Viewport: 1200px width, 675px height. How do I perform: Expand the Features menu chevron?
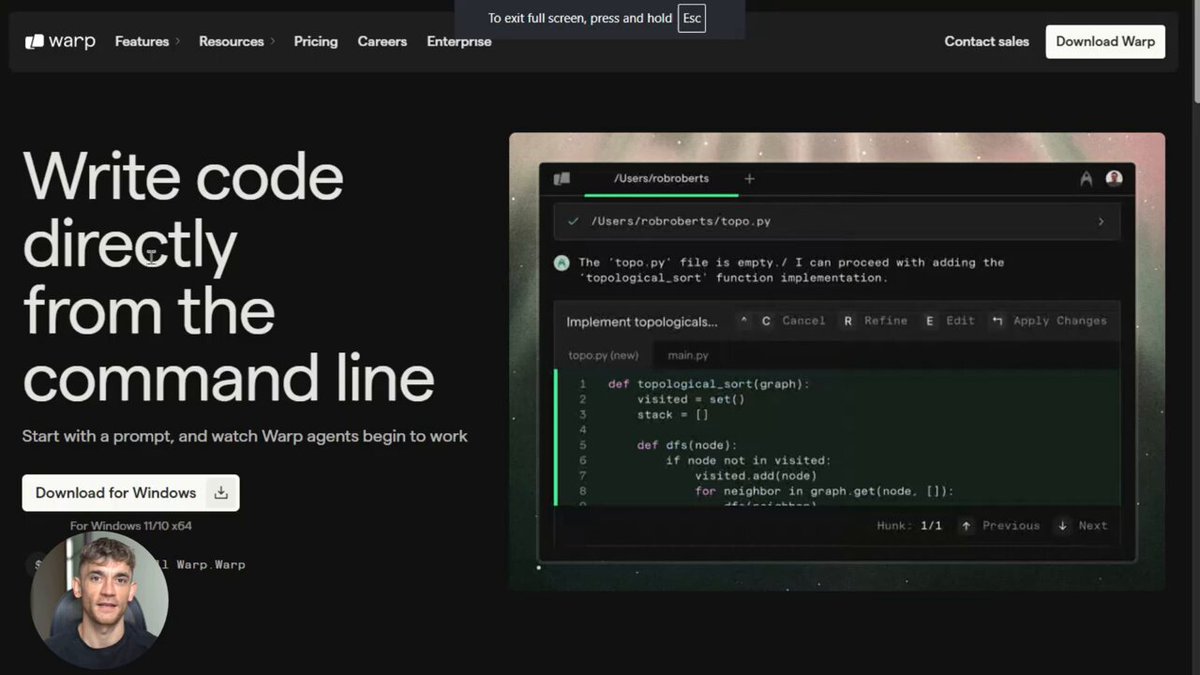click(178, 42)
